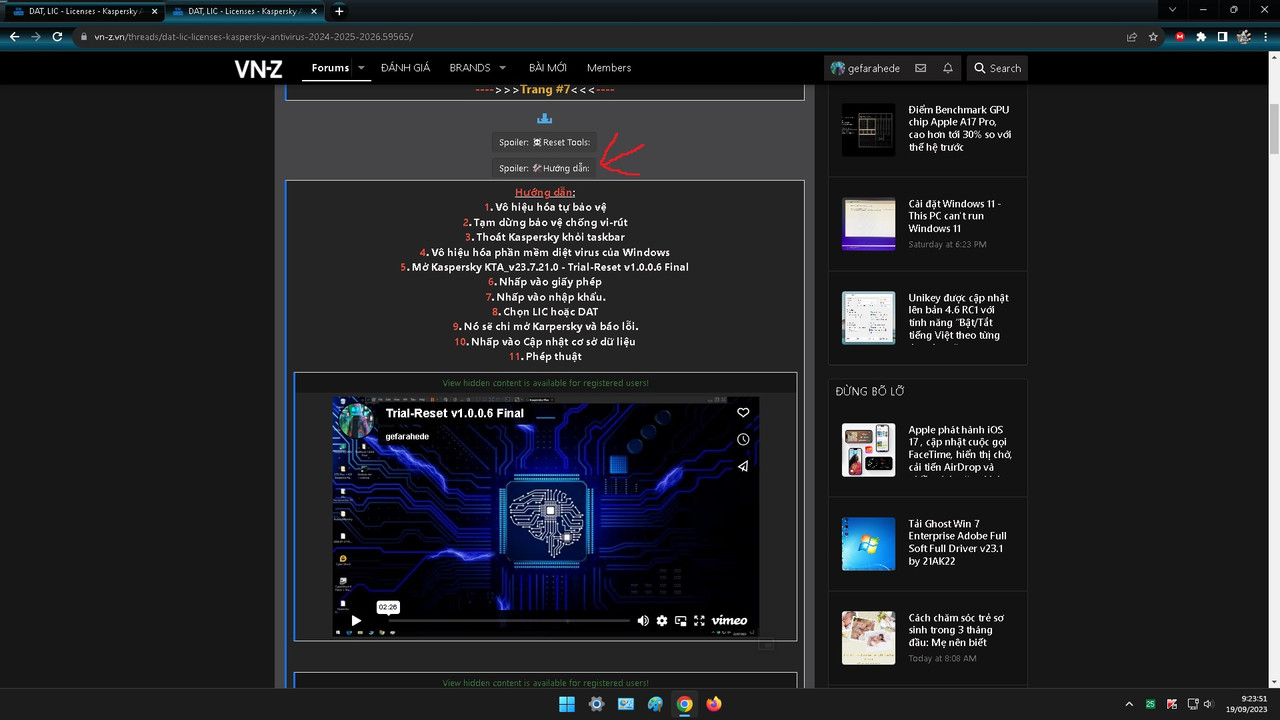Click the VN-Z site logo

pos(259,68)
